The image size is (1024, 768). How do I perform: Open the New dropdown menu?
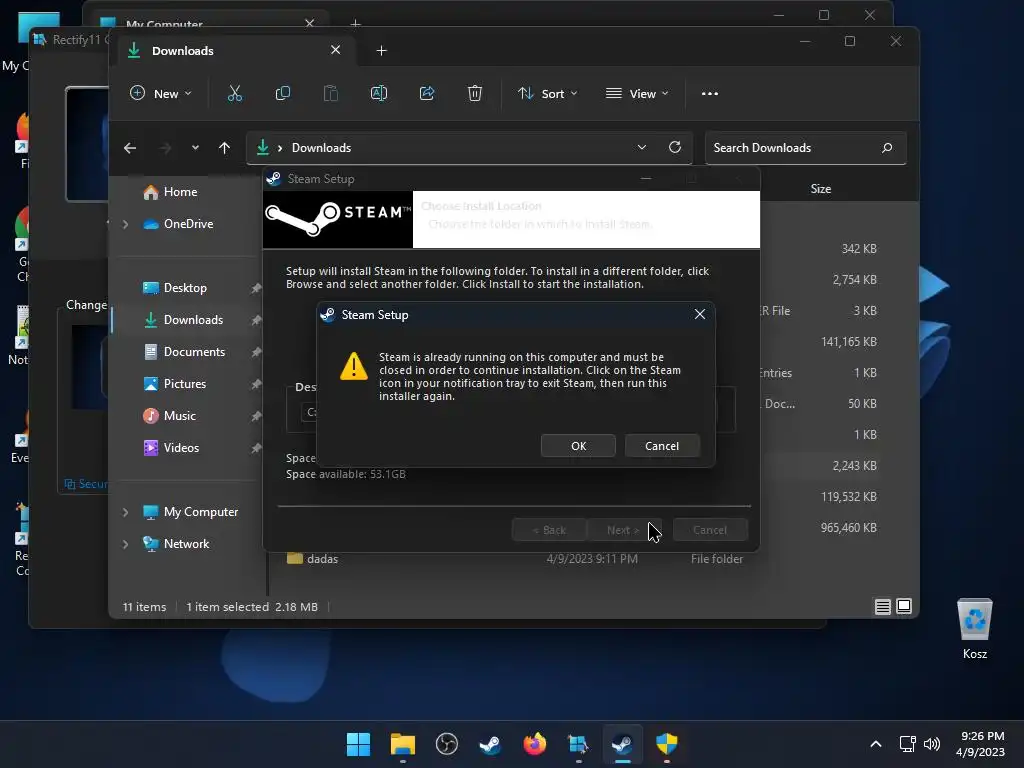pos(161,93)
